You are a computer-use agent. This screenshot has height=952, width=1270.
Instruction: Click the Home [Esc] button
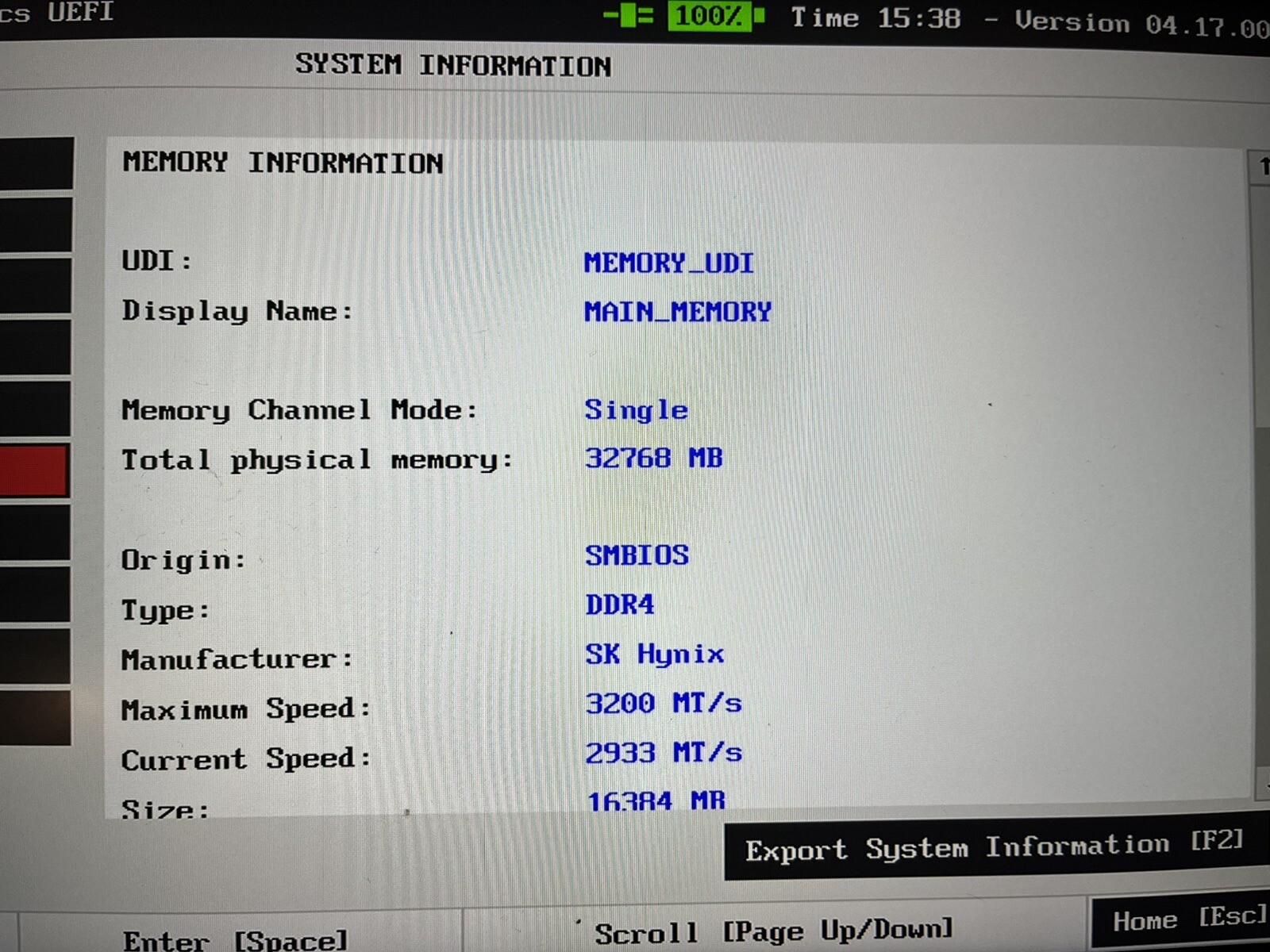(x=1182, y=920)
